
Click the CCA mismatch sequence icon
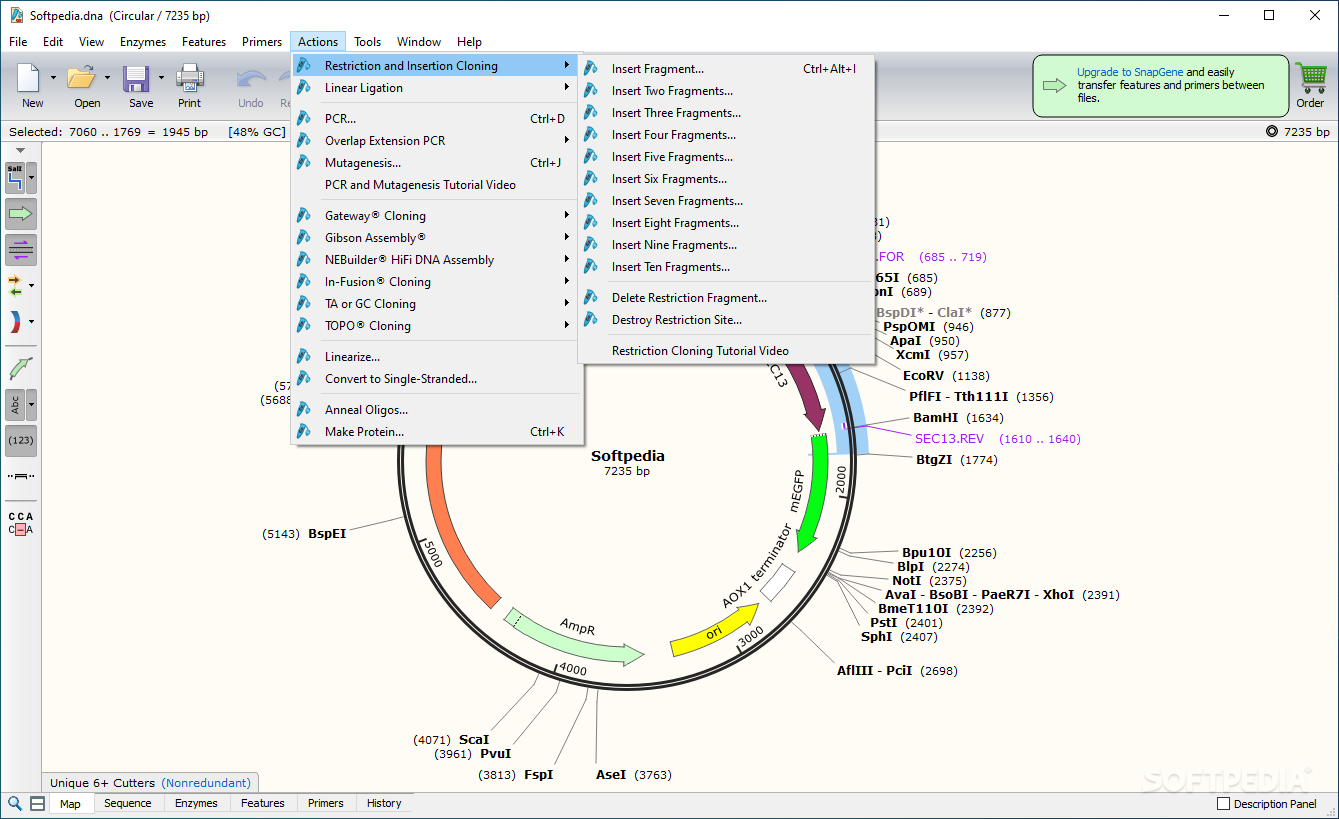(x=21, y=523)
